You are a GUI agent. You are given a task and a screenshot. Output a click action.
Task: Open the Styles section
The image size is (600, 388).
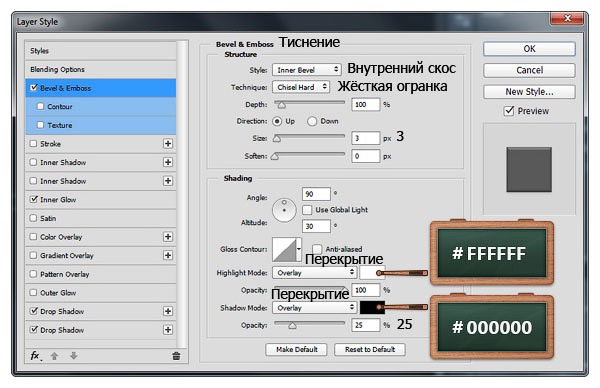coord(101,51)
